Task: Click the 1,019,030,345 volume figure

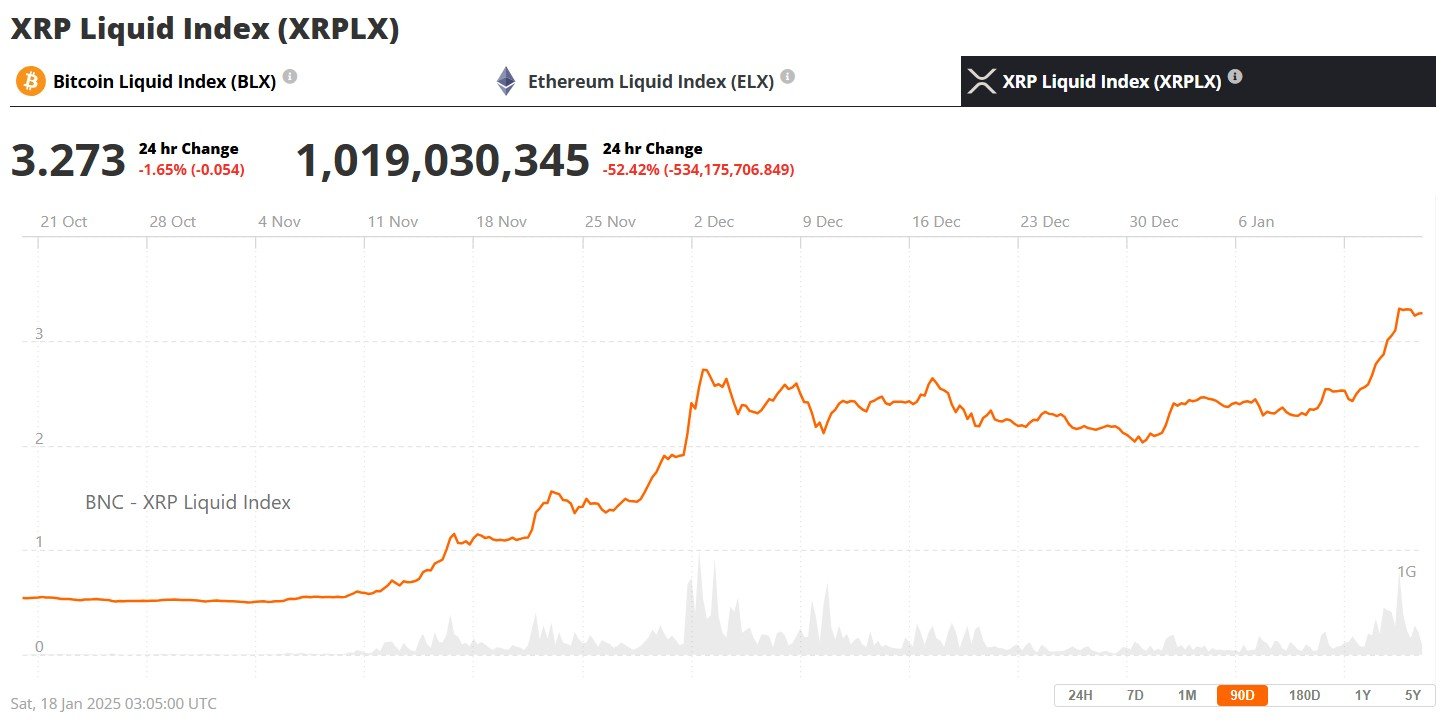Action: [442, 160]
